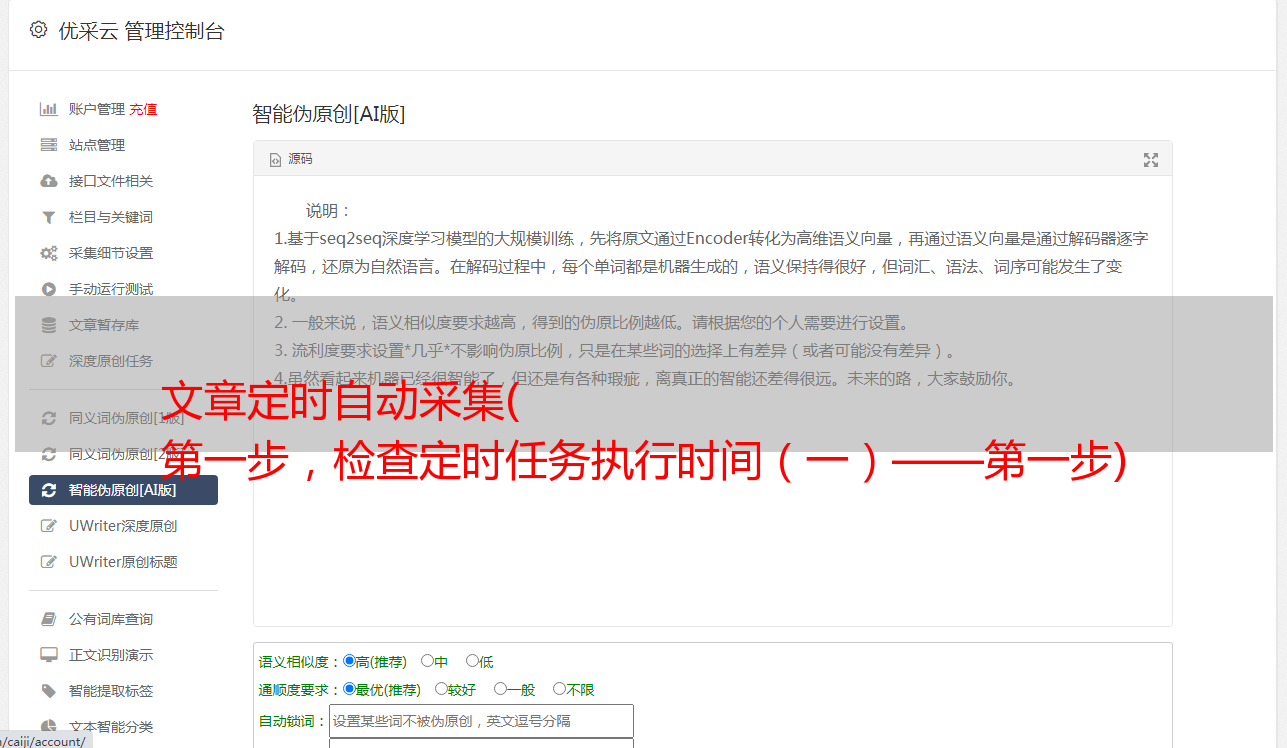This screenshot has width=1287, height=748.
Task: Select 最优(推荐) for 通顺度要求
Action: pyautogui.click(x=349, y=689)
